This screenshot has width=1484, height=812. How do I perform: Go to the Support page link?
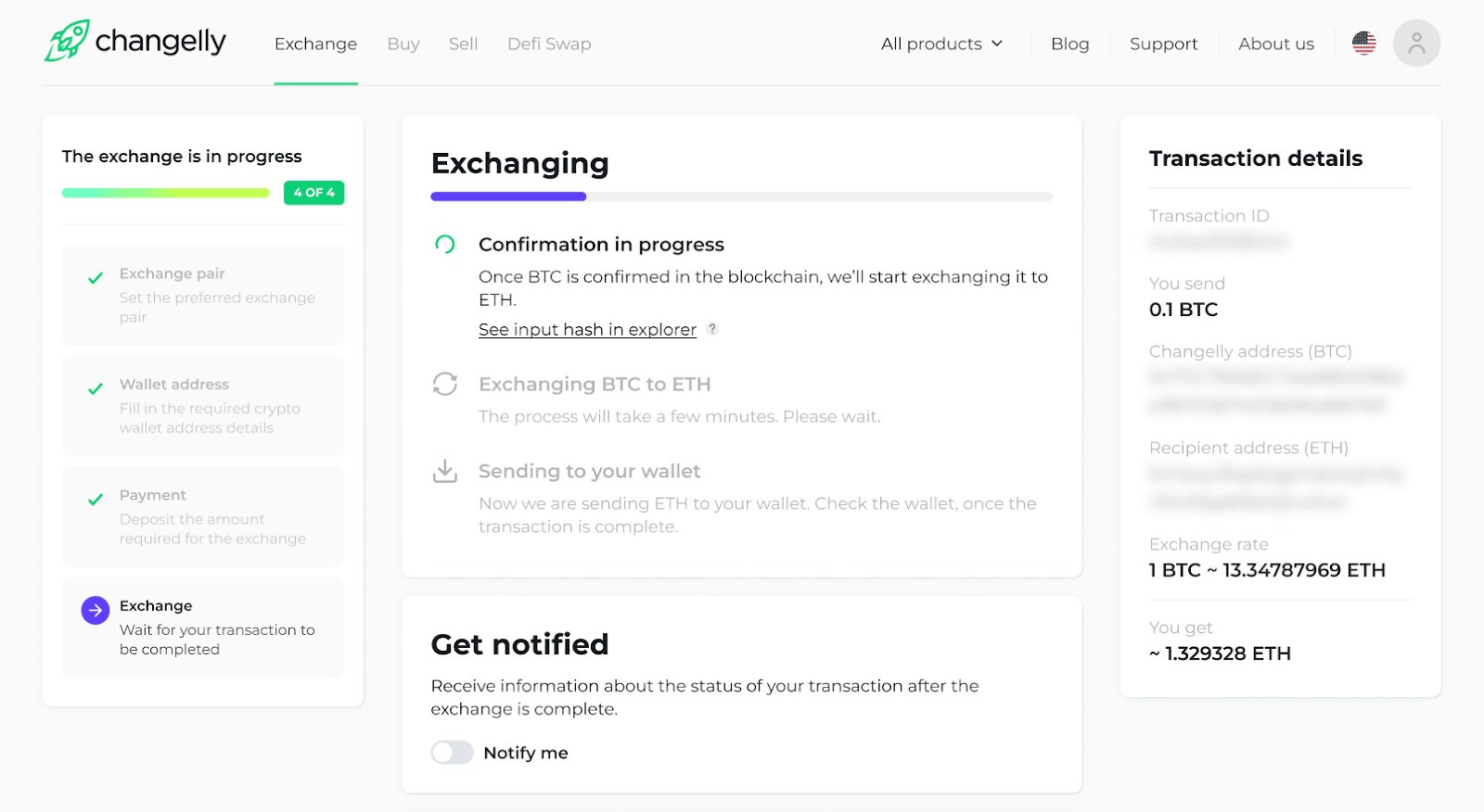1163,44
